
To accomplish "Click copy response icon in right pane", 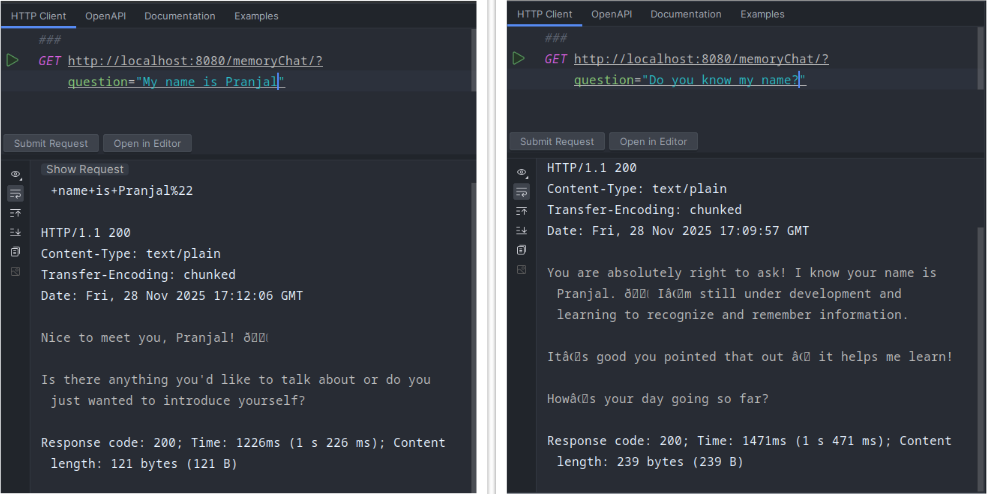I will [x=521, y=250].
